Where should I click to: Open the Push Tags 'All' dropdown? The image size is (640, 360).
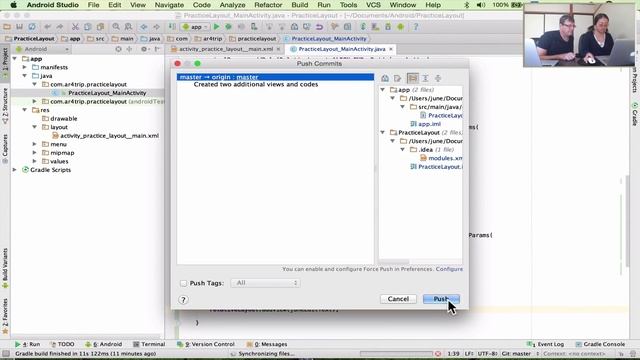(265, 283)
